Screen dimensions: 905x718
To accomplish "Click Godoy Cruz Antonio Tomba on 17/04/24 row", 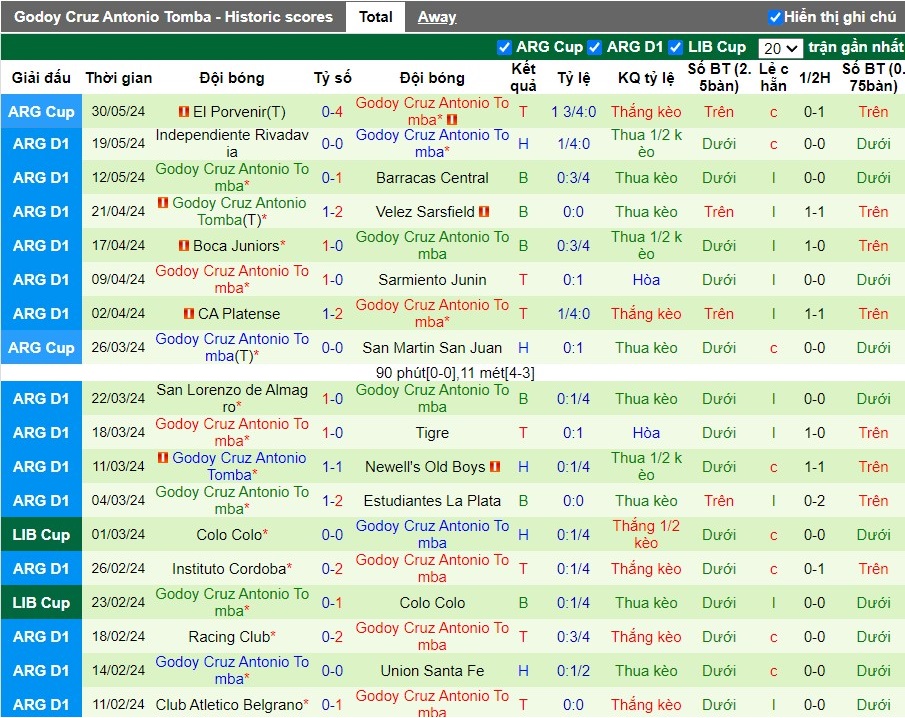I will (432, 245).
